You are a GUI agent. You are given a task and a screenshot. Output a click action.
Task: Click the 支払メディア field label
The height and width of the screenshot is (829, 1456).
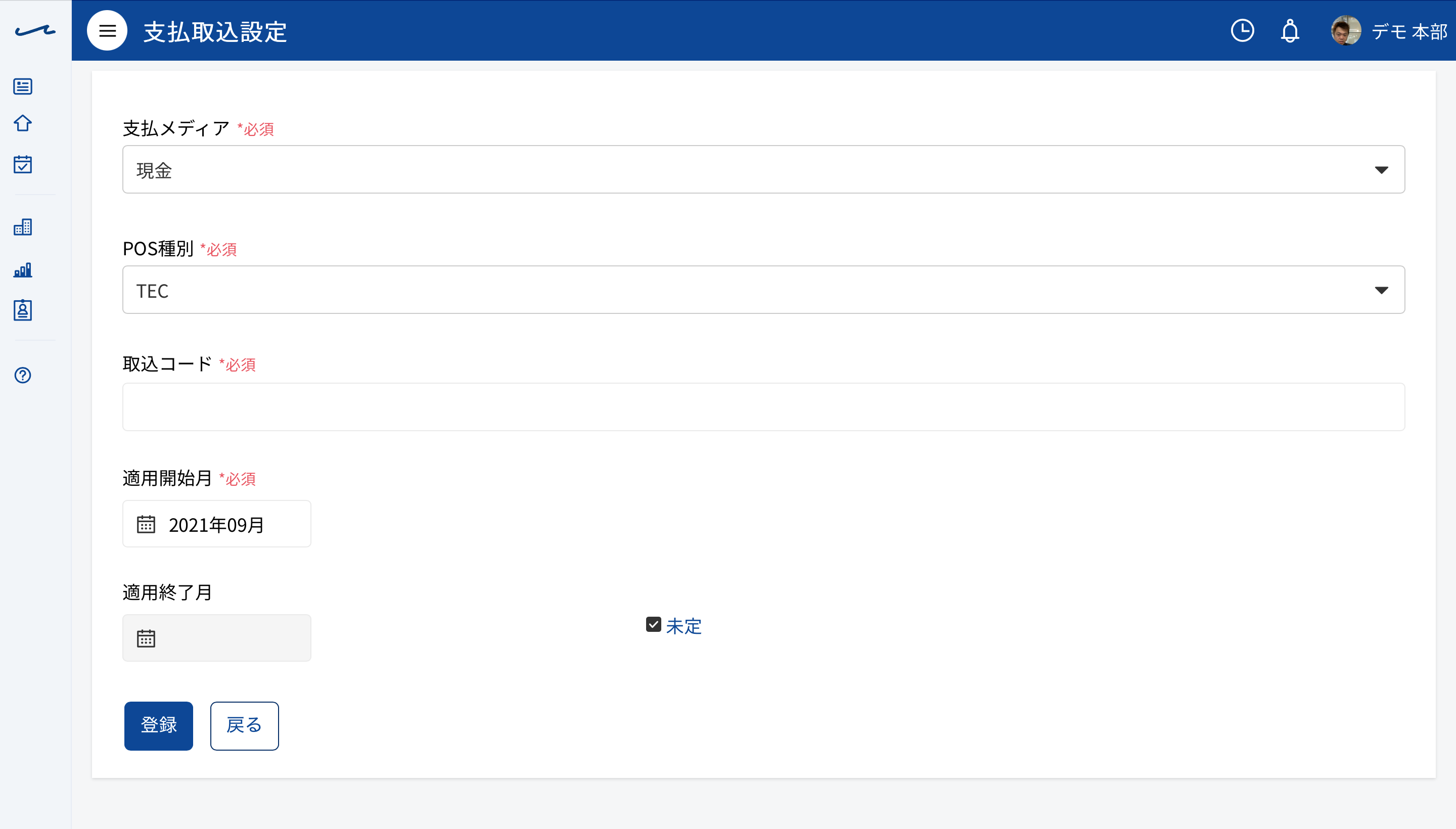pos(176,129)
